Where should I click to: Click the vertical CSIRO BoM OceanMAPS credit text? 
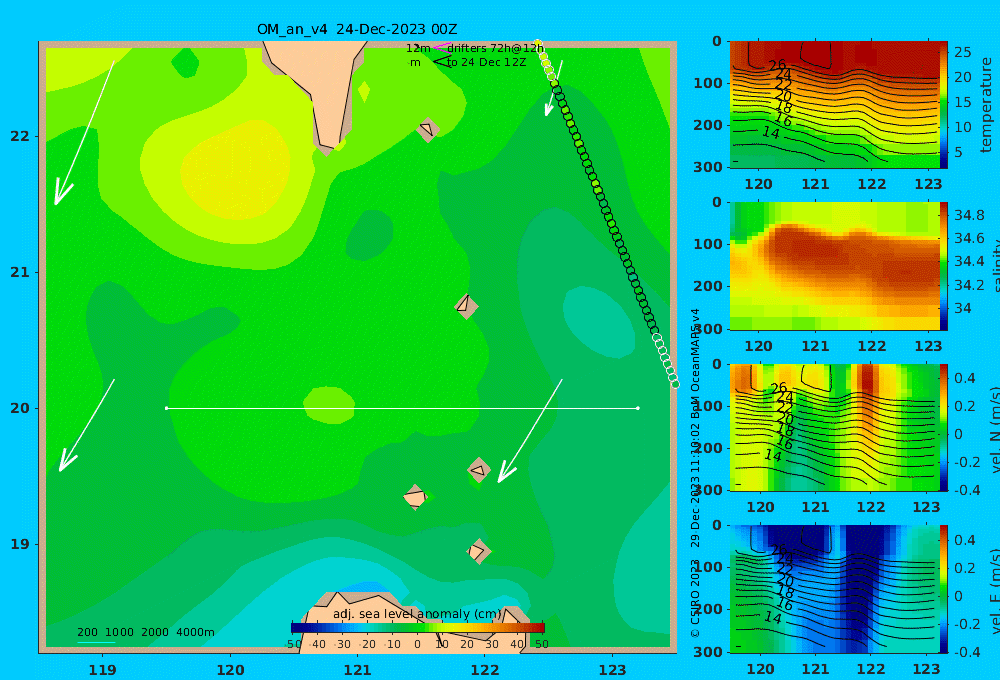695,473
